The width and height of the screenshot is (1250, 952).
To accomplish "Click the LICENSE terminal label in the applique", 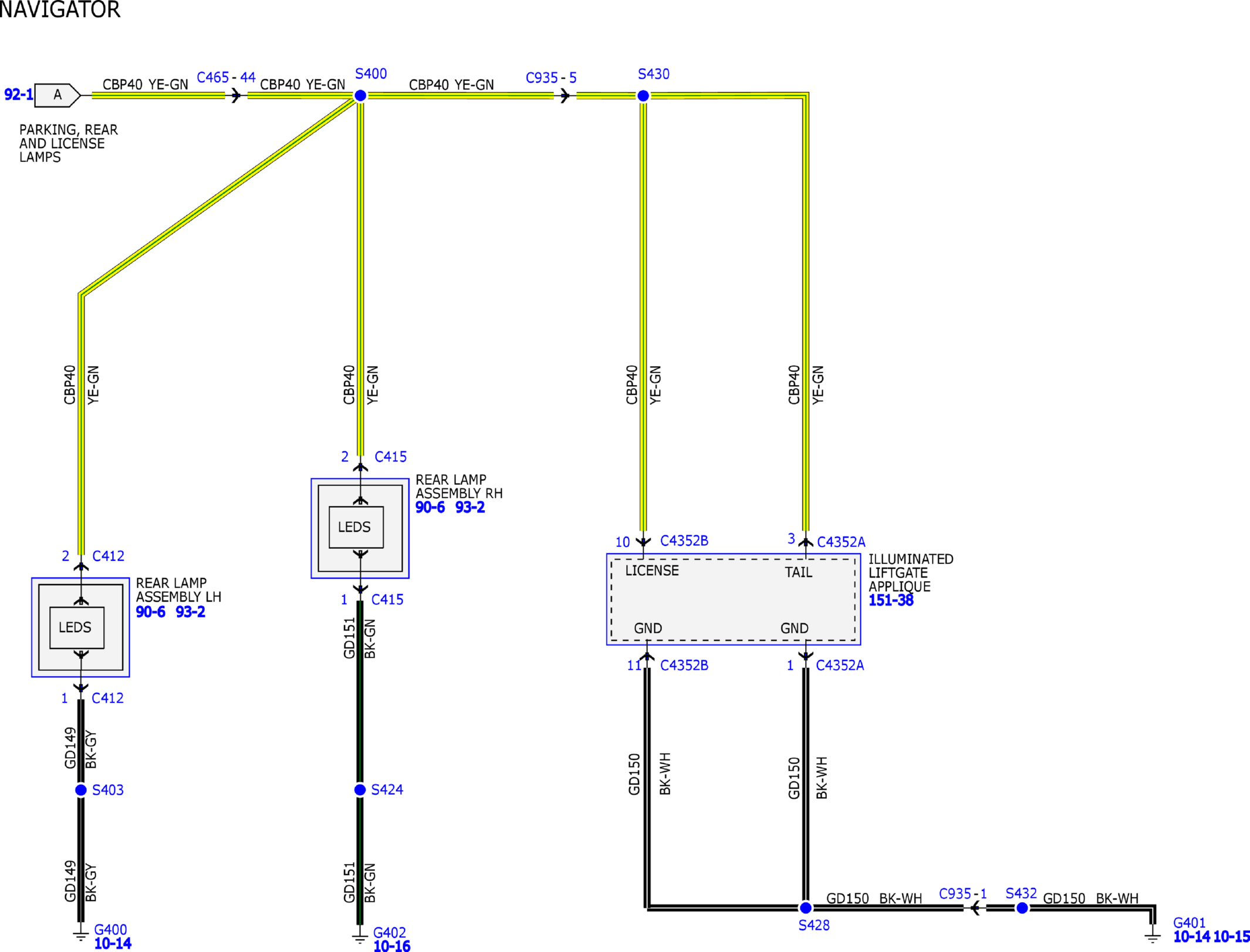I will (x=652, y=570).
